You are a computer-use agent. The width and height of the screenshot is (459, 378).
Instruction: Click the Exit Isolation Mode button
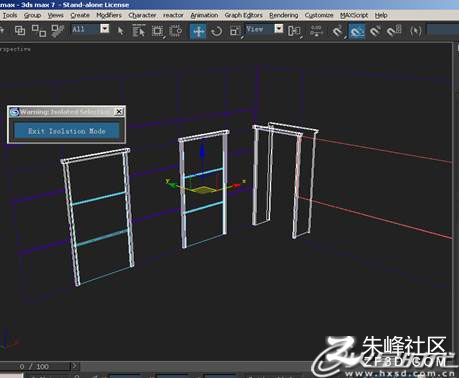[67, 131]
